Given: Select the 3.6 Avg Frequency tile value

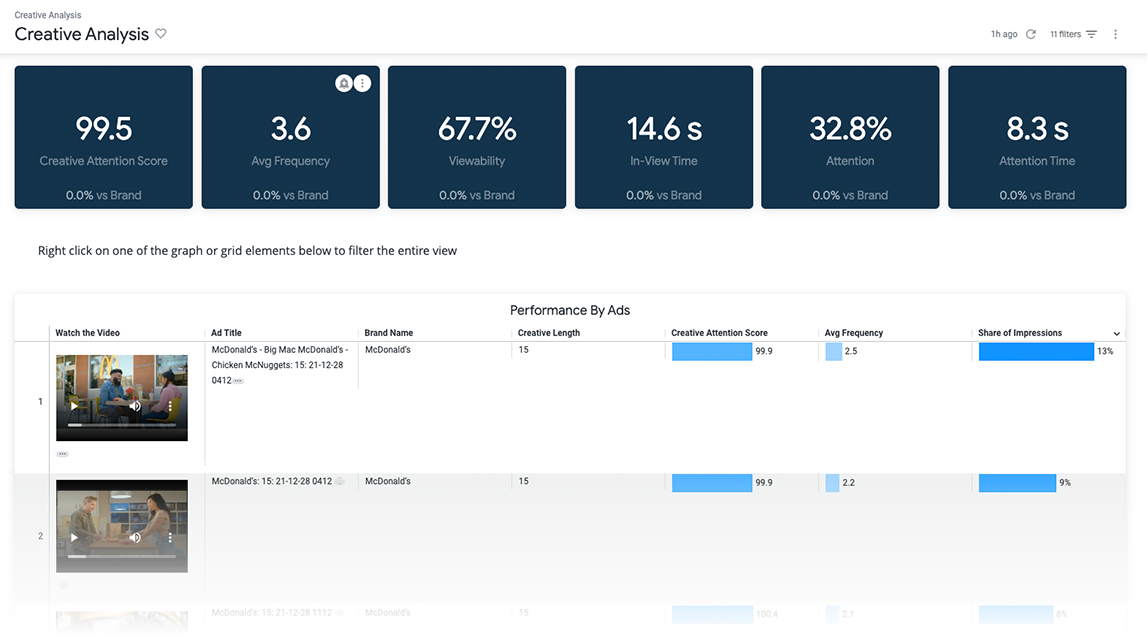Looking at the screenshot, I should point(291,129).
